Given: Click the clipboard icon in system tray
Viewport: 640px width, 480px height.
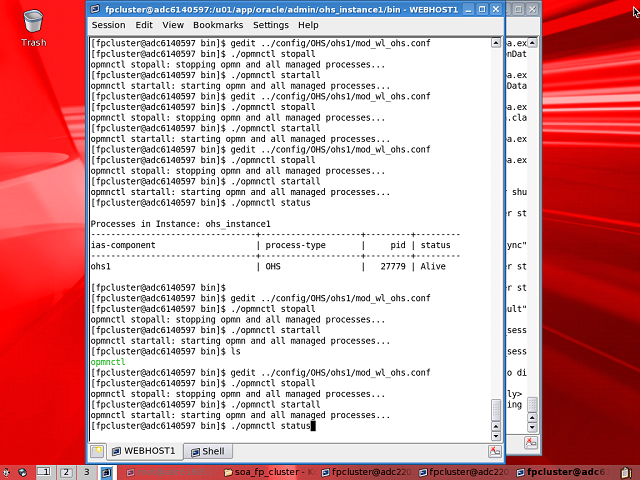Looking at the screenshot, I should click(x=627, y=473).
